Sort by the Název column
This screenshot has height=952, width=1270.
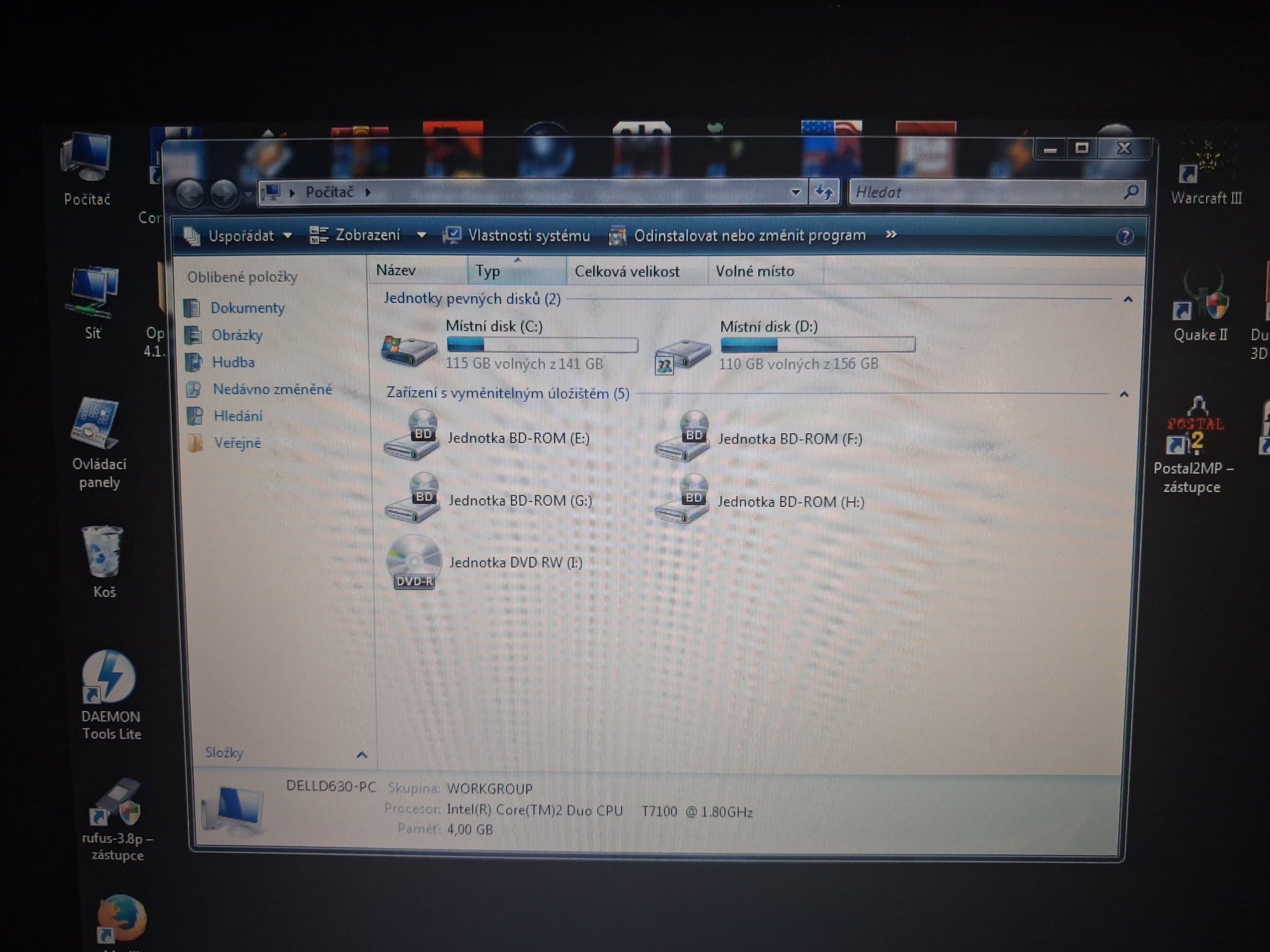click(417, 270)
